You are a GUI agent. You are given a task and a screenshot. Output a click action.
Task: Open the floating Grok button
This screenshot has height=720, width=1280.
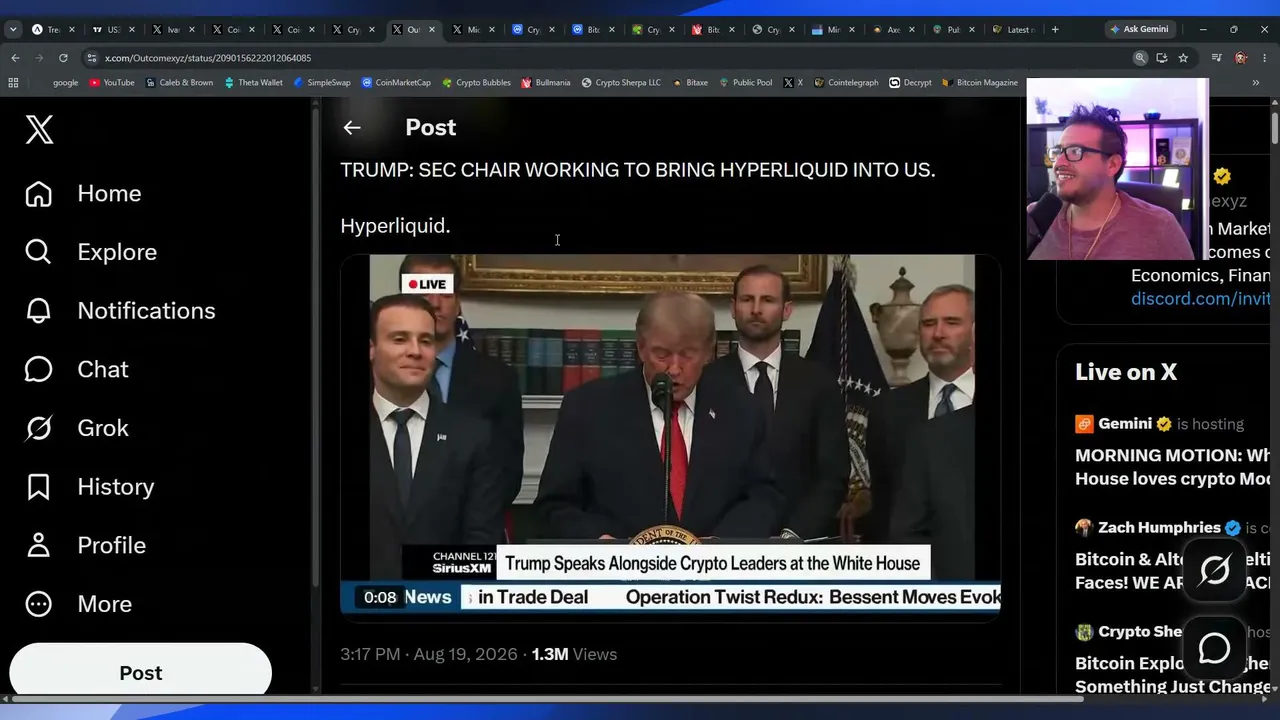pyautogui.click(x=1214, y=571)
